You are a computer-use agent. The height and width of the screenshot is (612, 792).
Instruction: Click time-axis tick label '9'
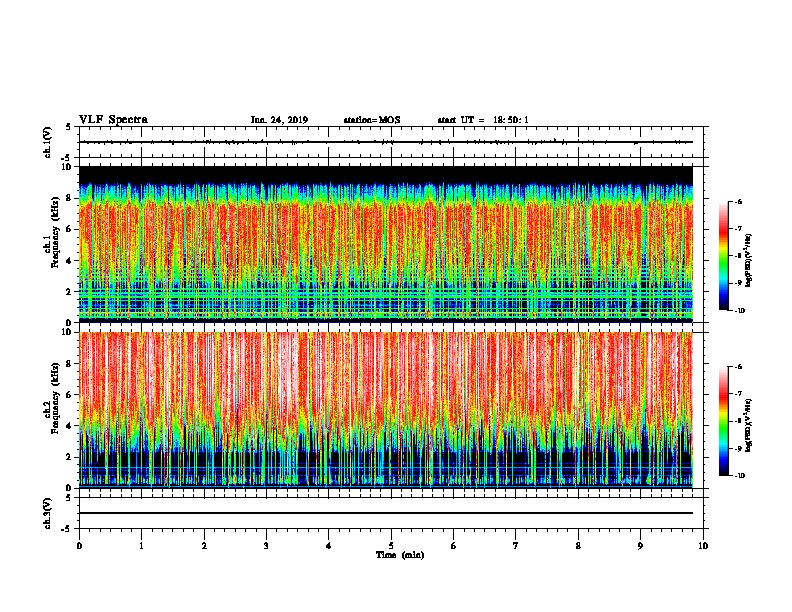[x=640, y=546]
